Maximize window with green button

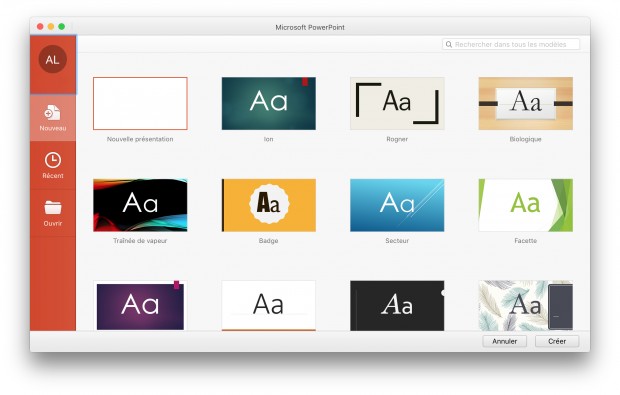tap(61, 26)
